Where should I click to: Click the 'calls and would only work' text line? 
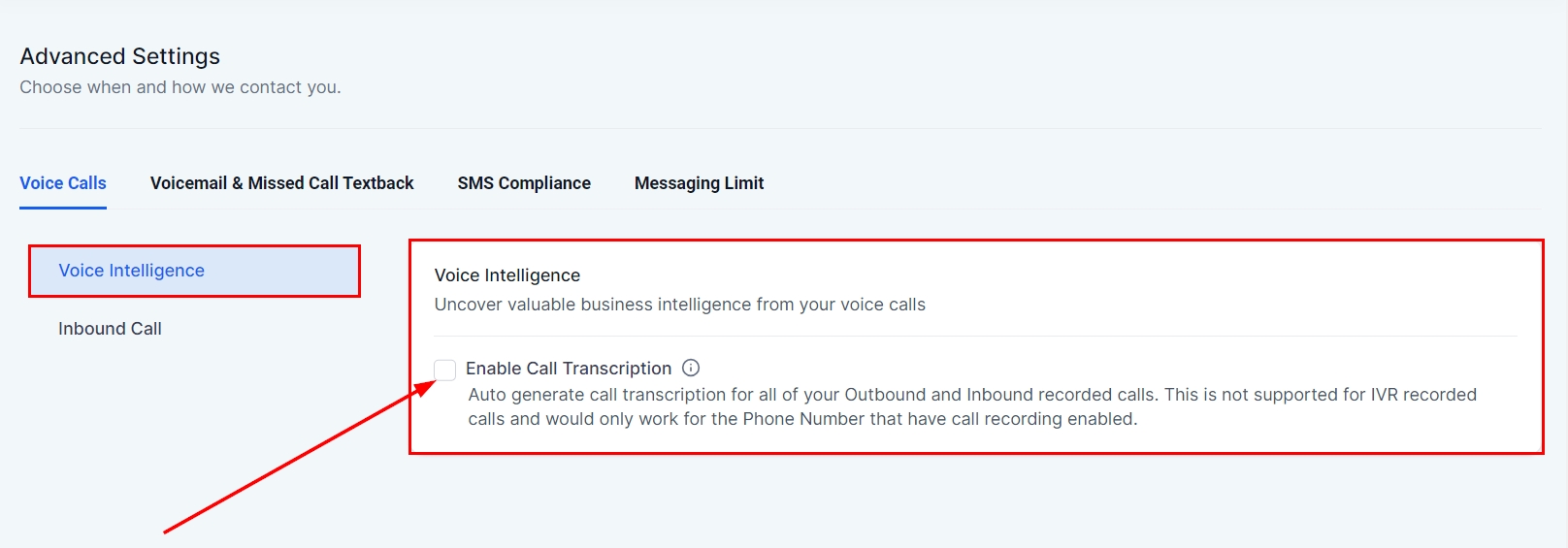pyautogui.click(x=802, y=419)
